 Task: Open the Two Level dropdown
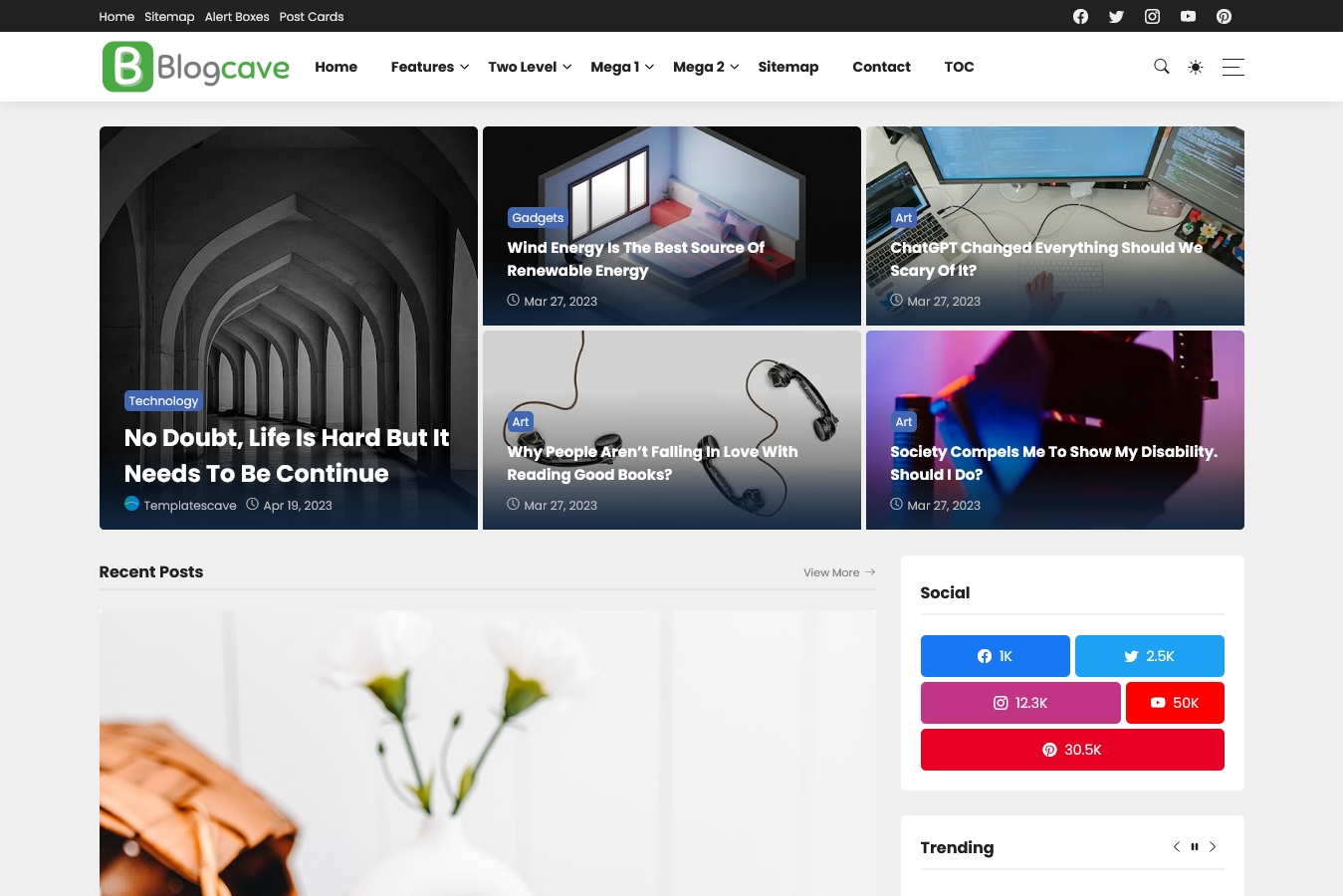(x=522, y=67)
